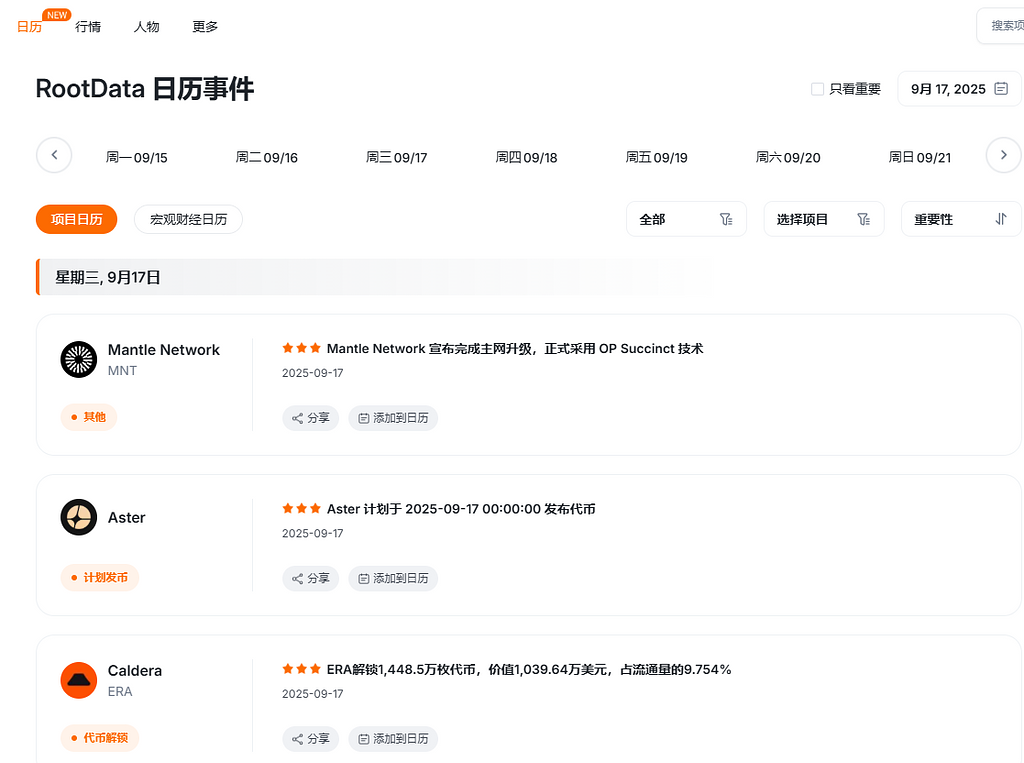The image size is (1024, 763).
Task: Open the 全部 filter dropdown
Action: [x=686, y=219]
